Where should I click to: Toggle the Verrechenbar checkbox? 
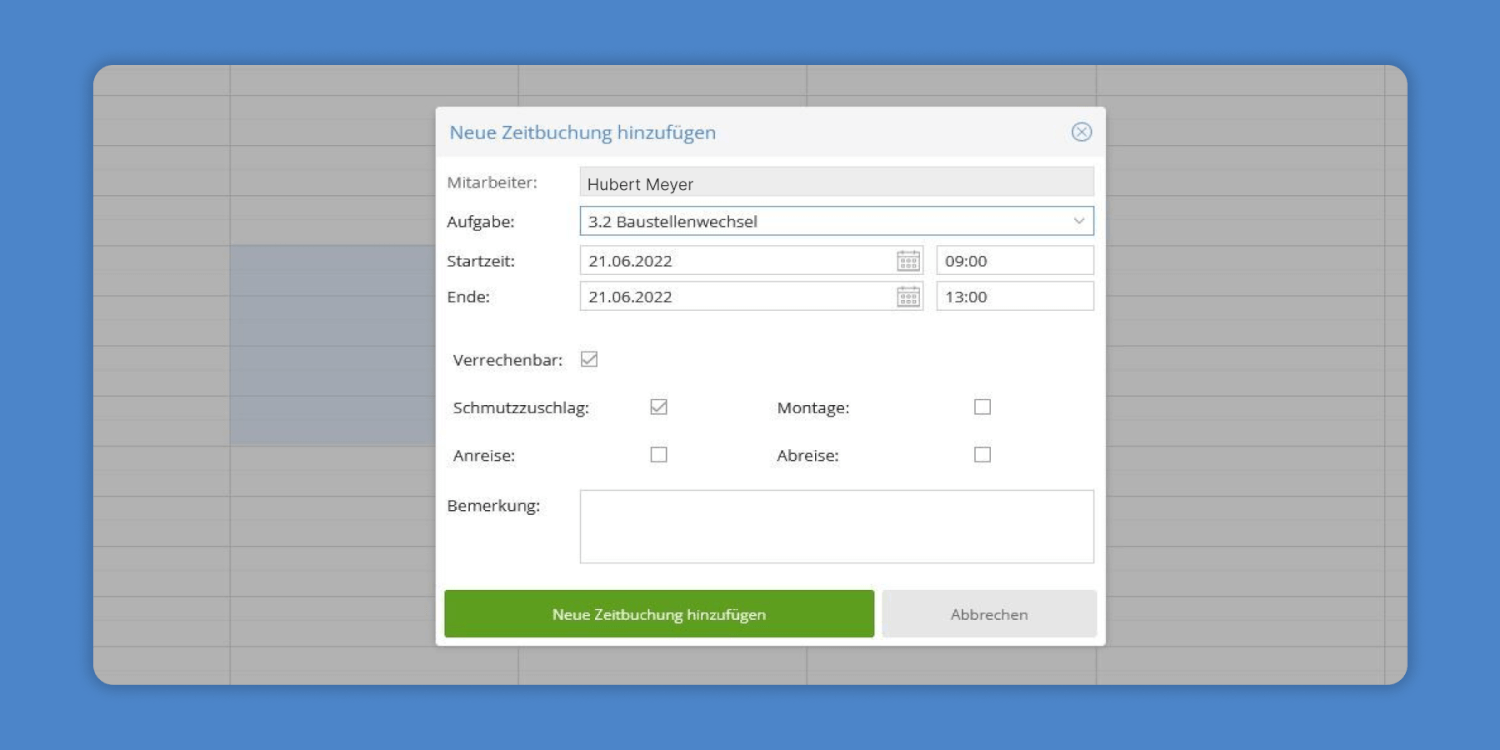pyautogui.click(x=589, y=360)
